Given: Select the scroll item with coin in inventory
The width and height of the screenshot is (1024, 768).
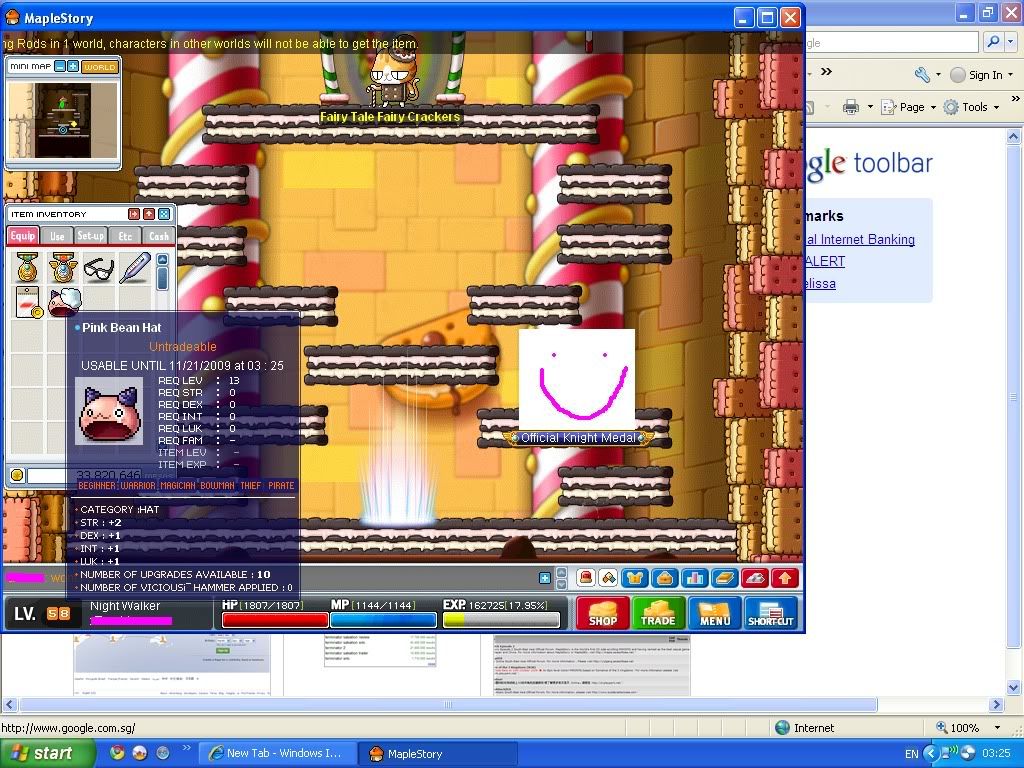Looking at the screenshot, I should [27, 302].
